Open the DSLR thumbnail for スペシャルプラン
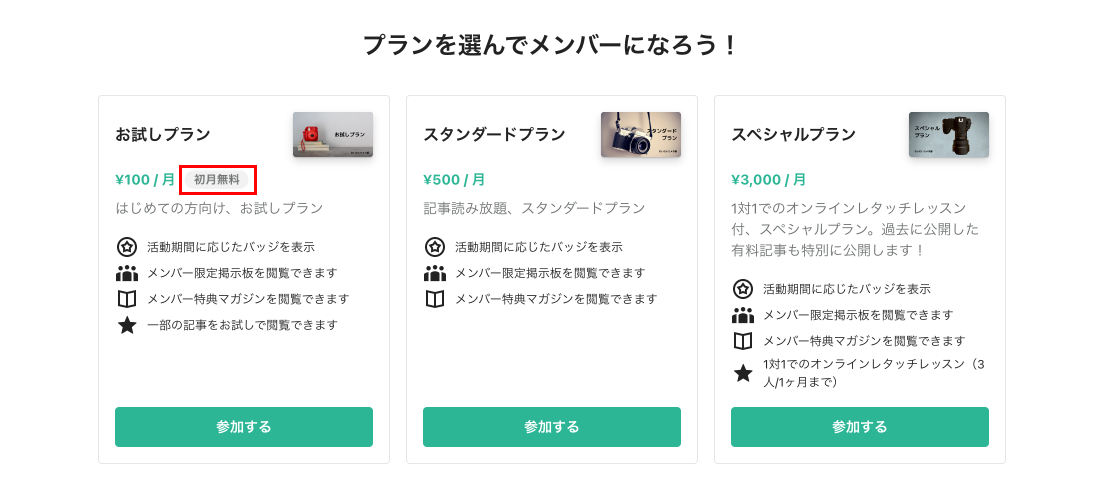This screenshot has height=503, width=1108. [949, 134]
